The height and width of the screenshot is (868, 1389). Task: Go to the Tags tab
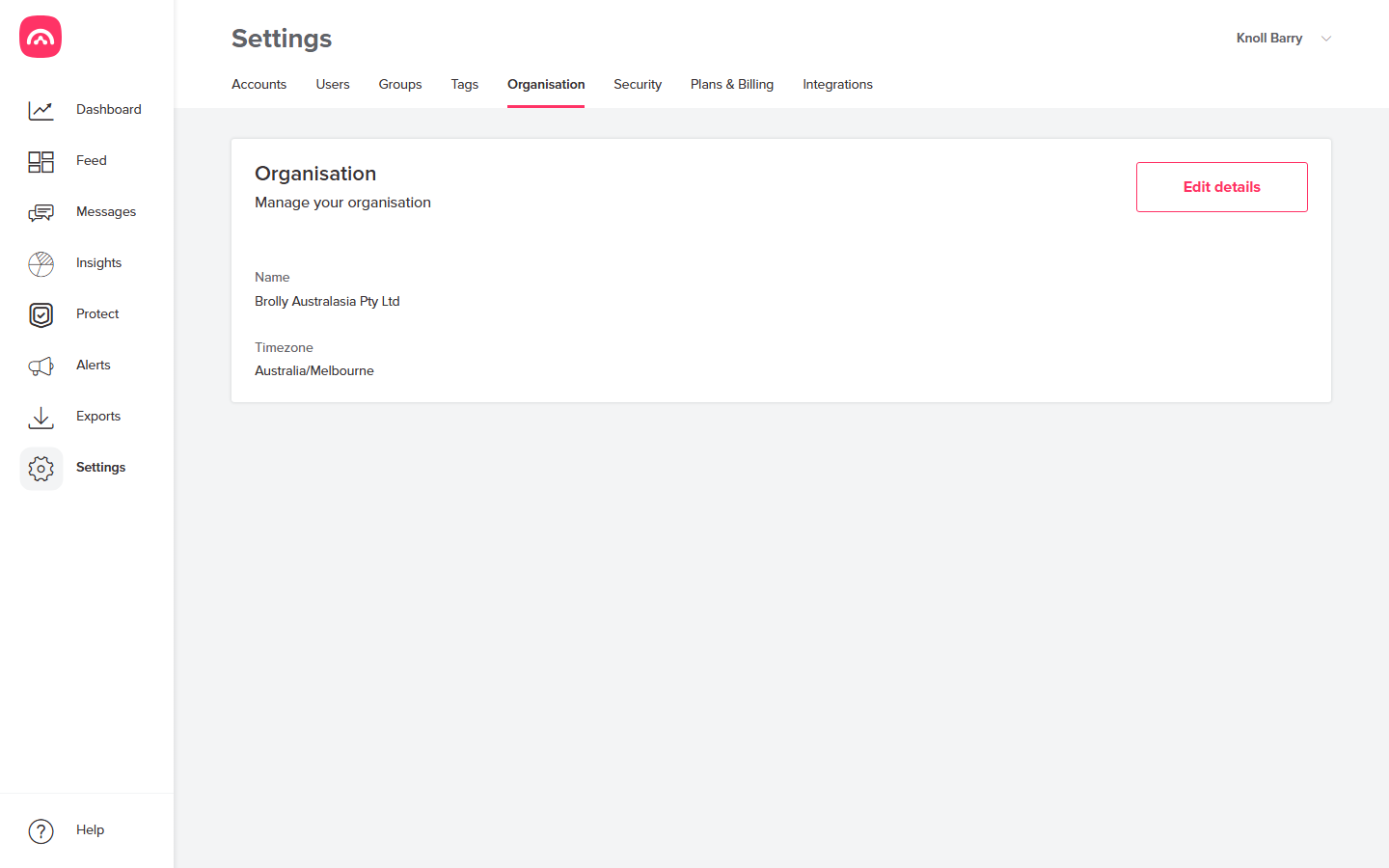pyautogui.click(x=465, y=84)
